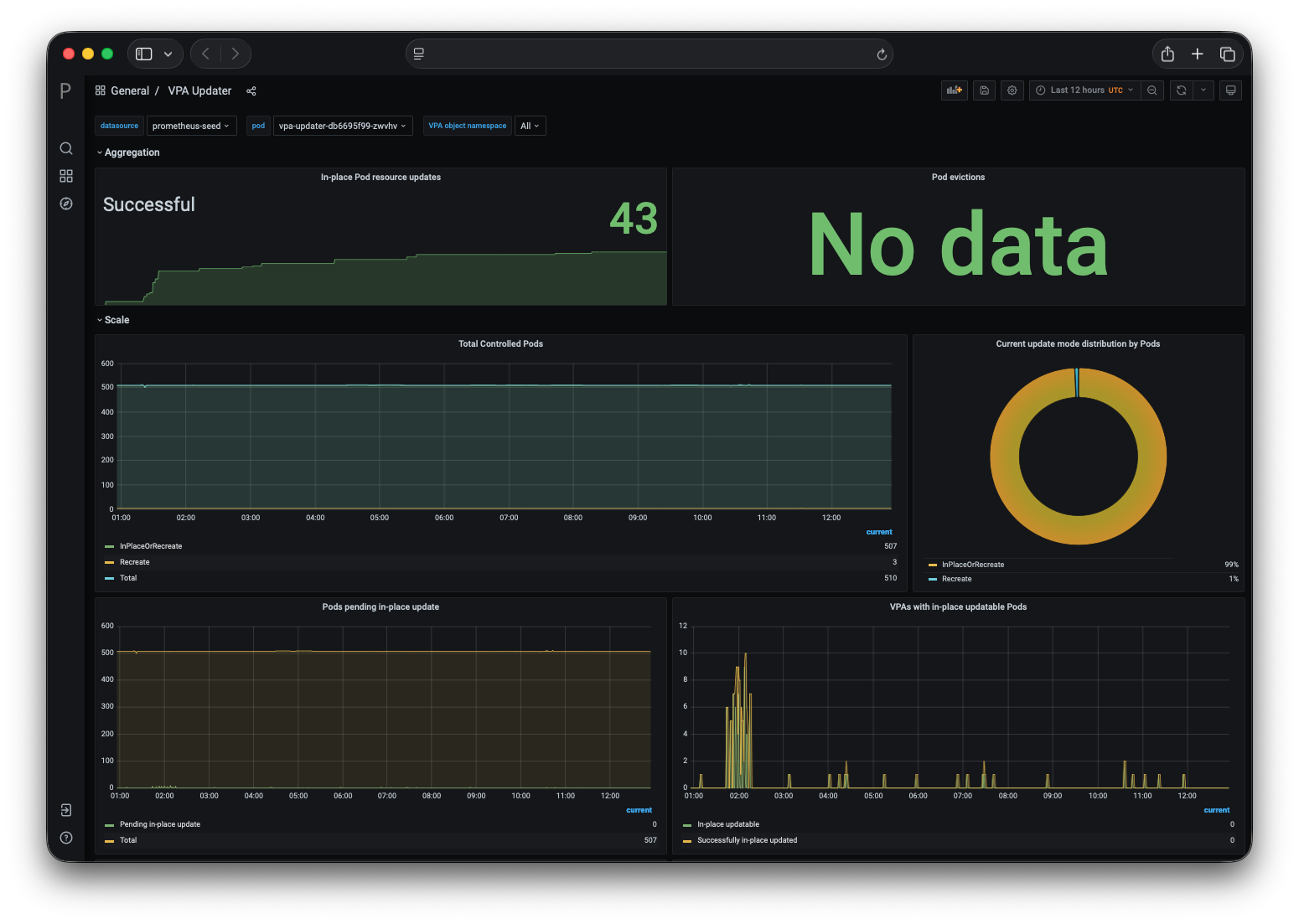Open the refresh interval dropdown arrow

coord(1203,90)
